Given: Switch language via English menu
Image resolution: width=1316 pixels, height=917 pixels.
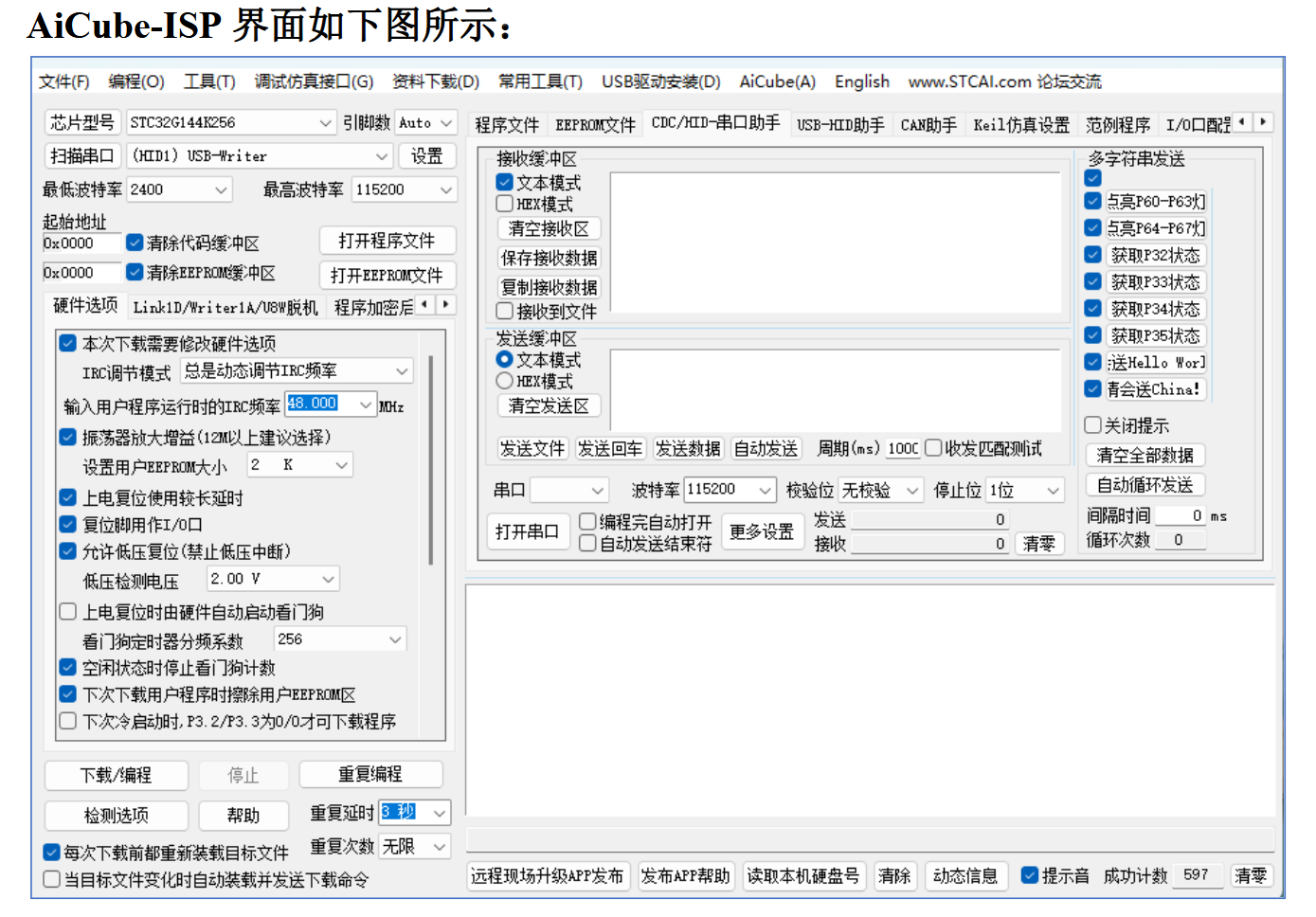Looking at the screenshot, I should 862,81.
